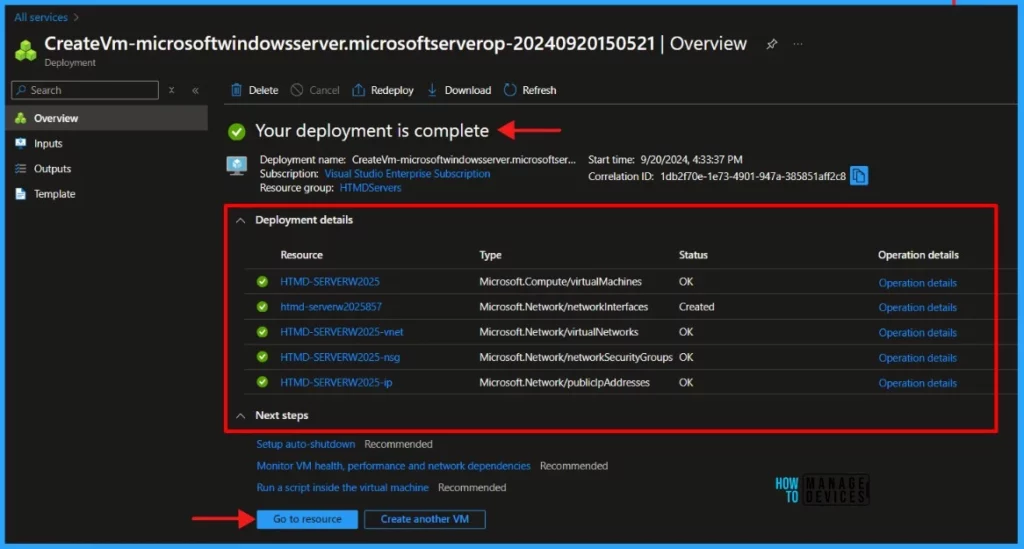Click the Operation details column header
The image size is (1024, 549).
coord(918,255)
